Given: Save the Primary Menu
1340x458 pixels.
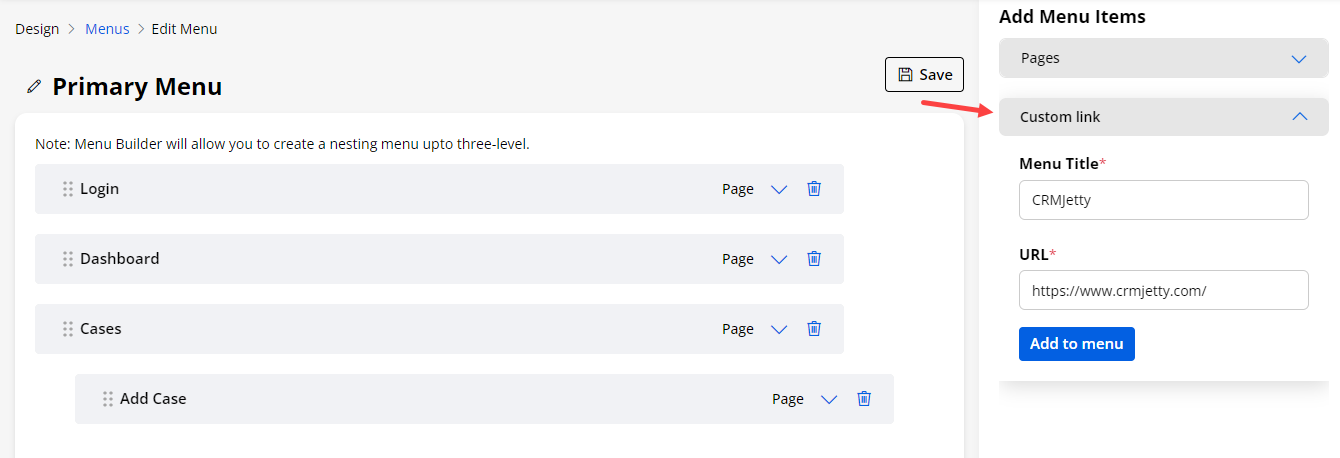Looking at the screenshot, I should [924, 75].
